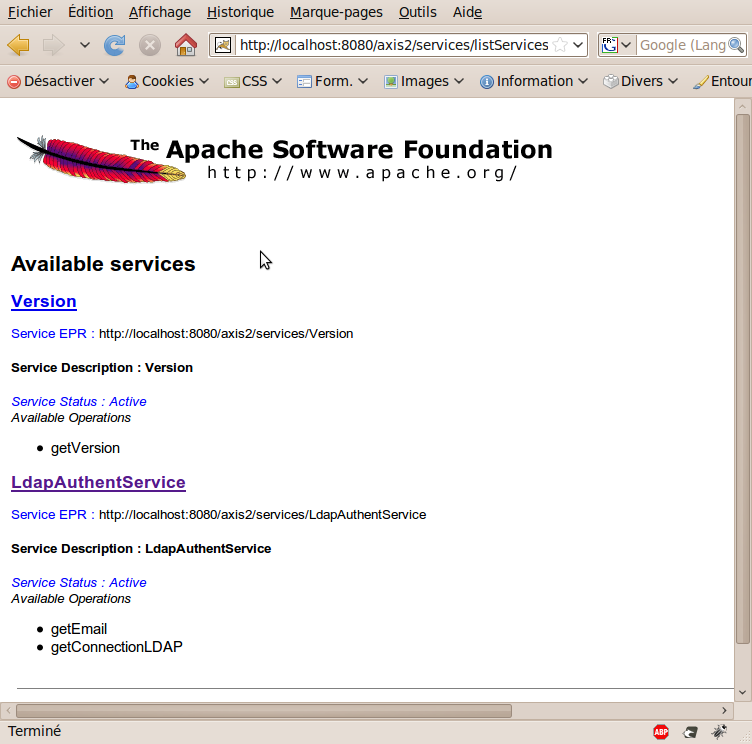The height and width of the screenshot is (744, 752).
Task: Open the Divers toolbar dropdown
Action: point(640,82)
